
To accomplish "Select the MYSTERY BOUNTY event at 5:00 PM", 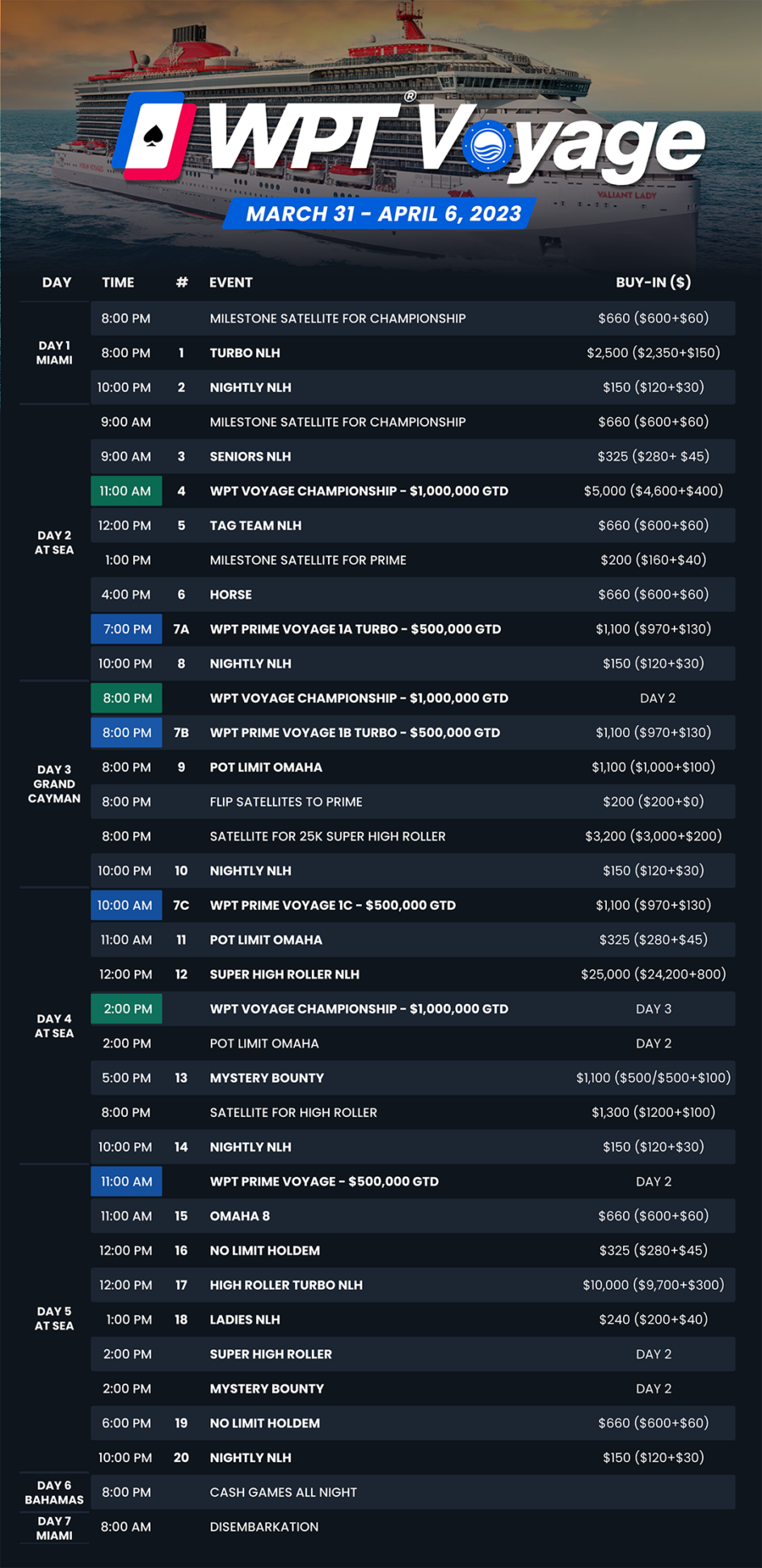I will click(267, 1078).
